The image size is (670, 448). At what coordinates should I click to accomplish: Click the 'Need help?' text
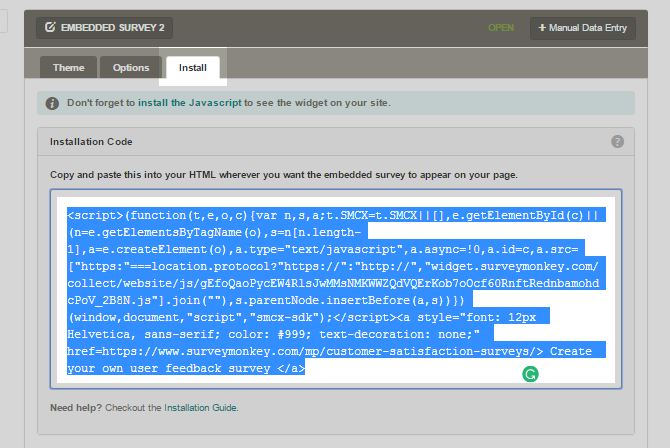[x=76, y=408]
